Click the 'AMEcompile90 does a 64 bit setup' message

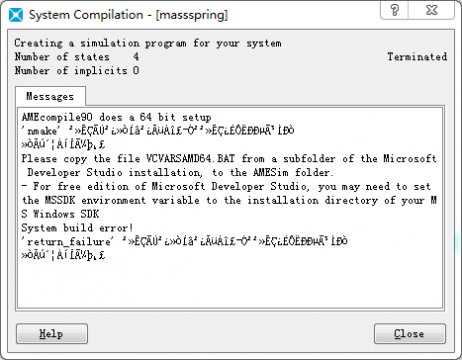tap(116, 117)
